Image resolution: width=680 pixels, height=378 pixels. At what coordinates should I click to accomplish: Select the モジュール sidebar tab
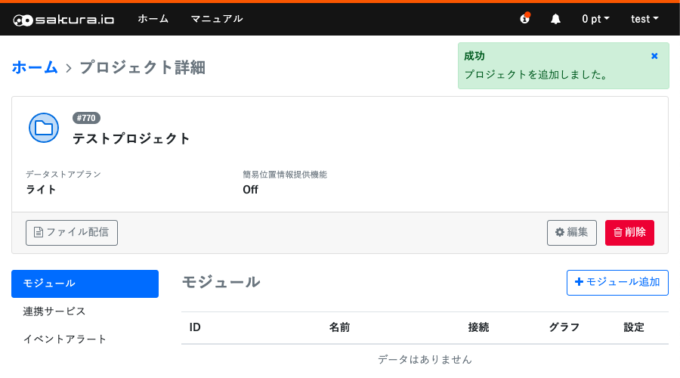point(85,284)
